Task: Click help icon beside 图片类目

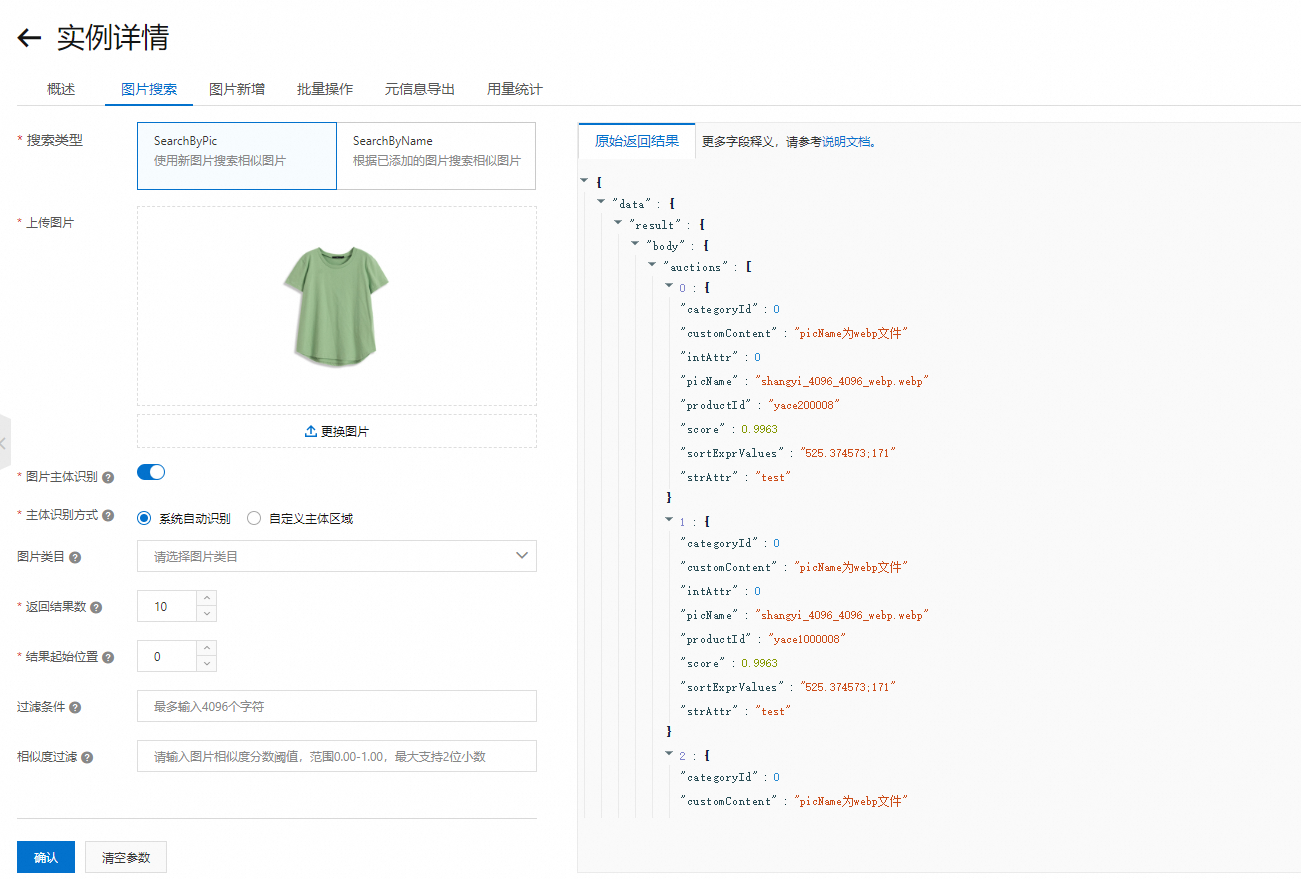Action: 75,557
